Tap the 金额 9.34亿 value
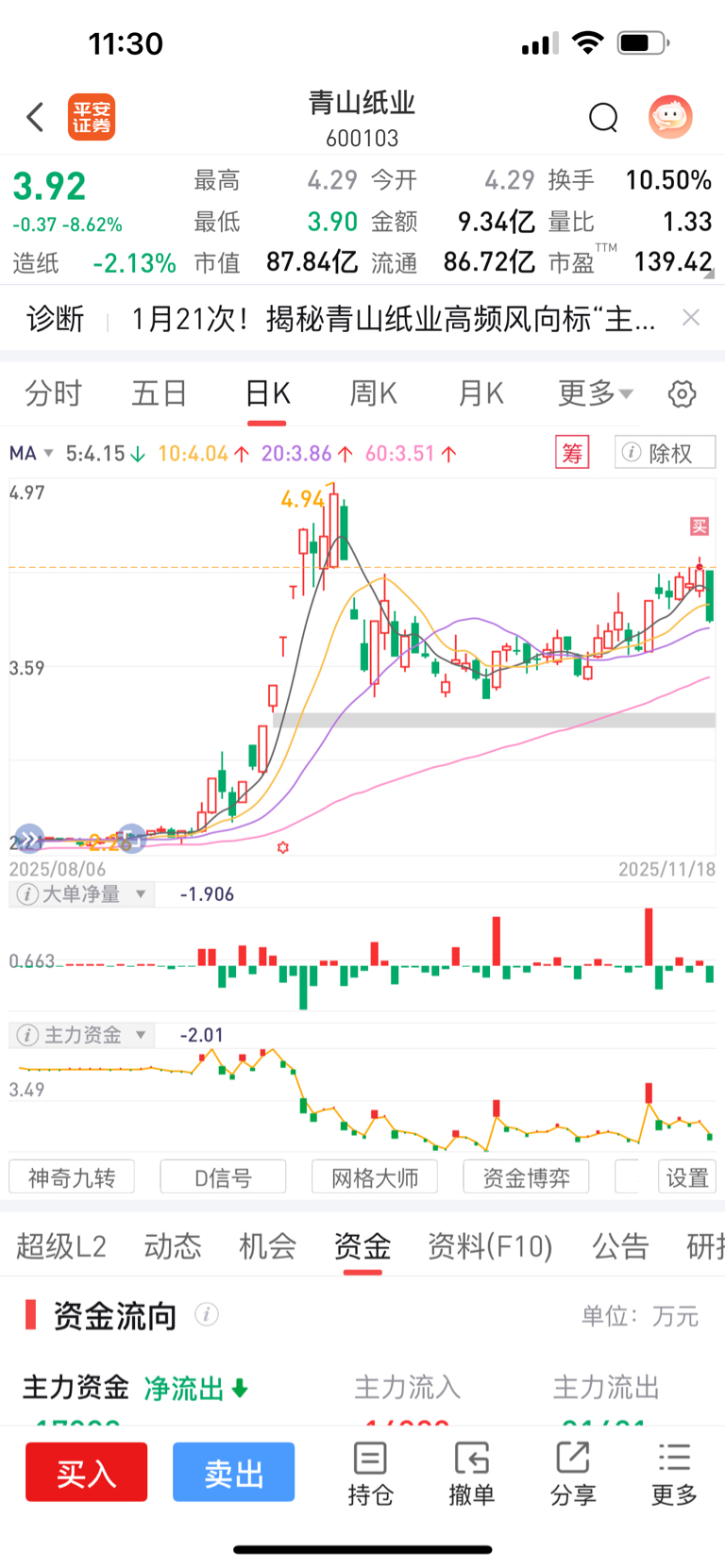 click(x=497, y=222)
